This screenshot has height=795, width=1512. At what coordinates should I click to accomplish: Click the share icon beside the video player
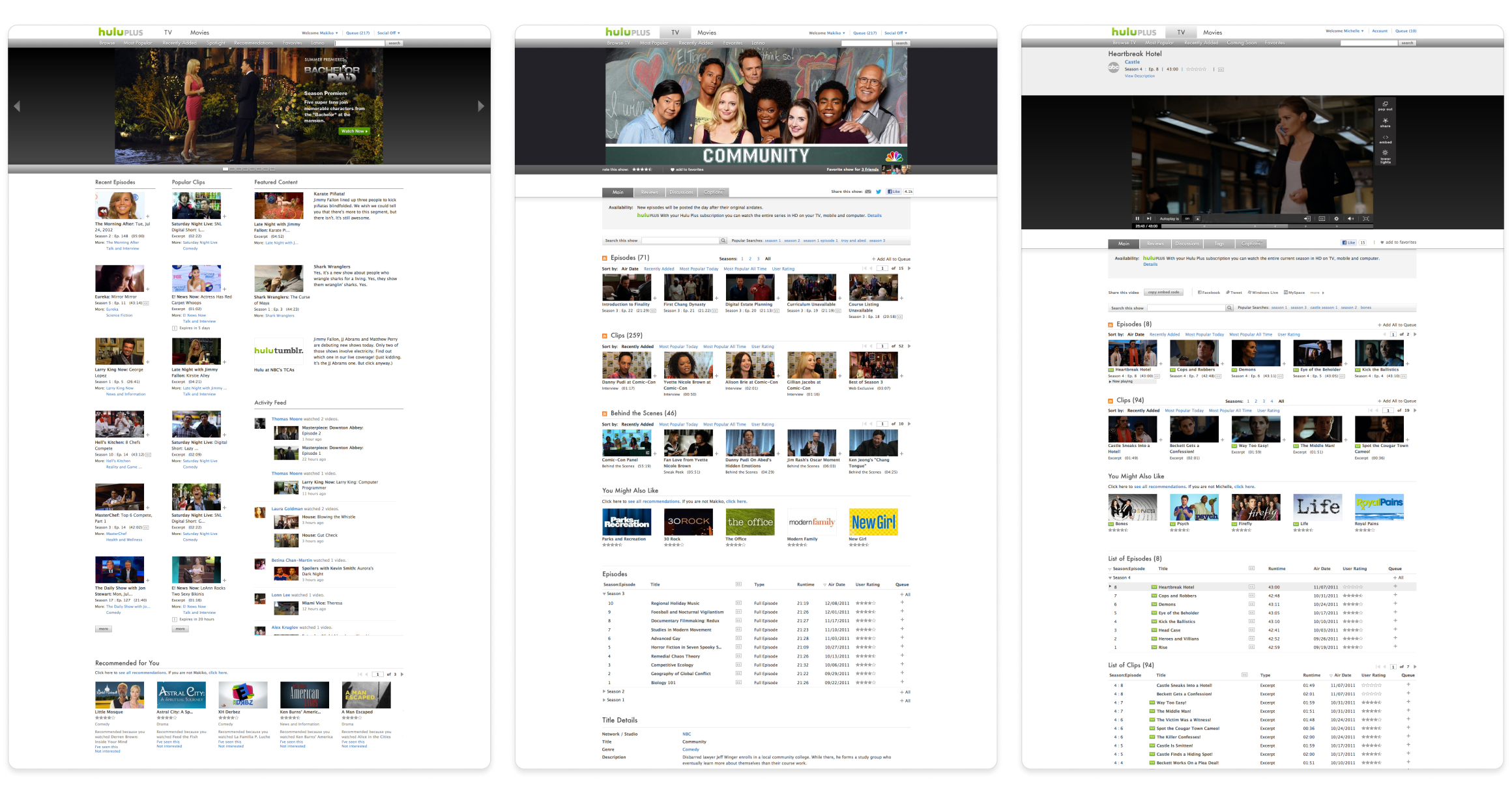coord(1385,122)
